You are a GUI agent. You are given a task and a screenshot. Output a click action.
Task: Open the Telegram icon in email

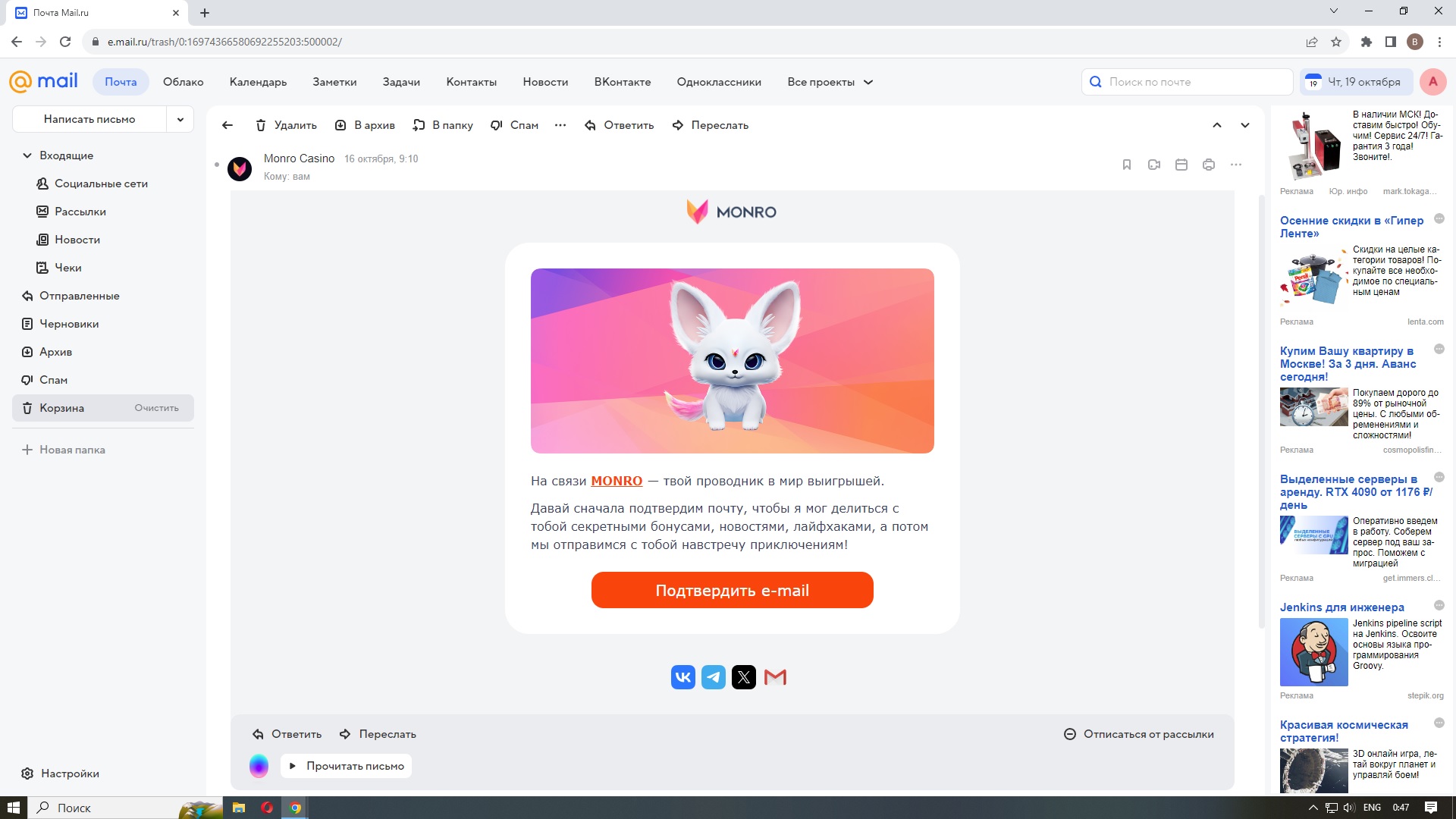pos(714,677)
